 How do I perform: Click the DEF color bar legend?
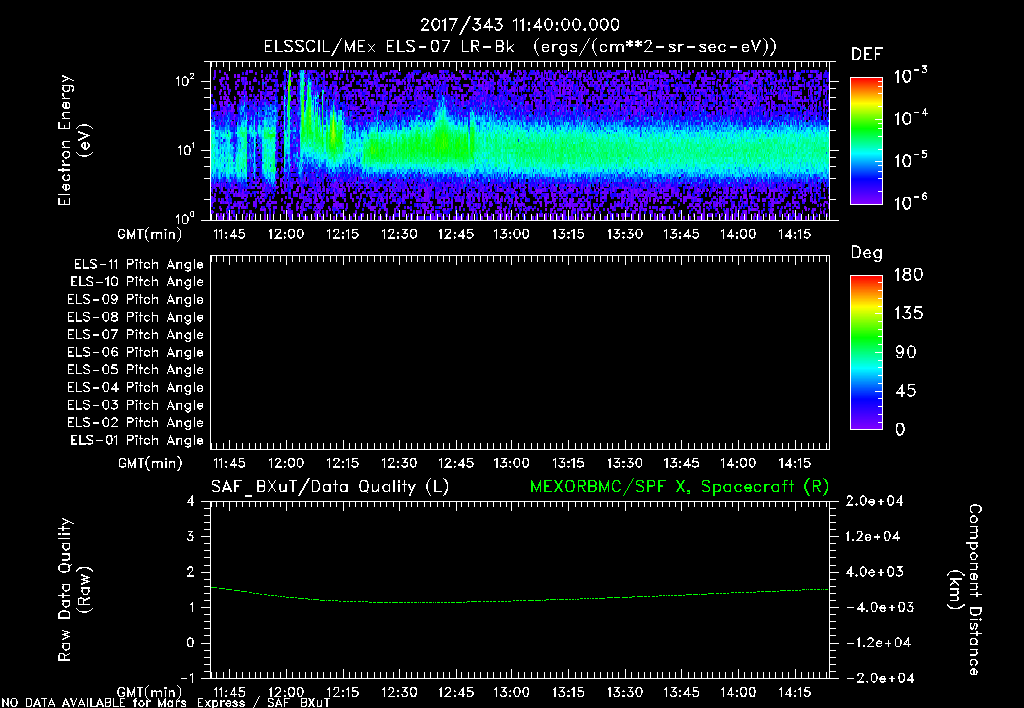pos(867,141)
